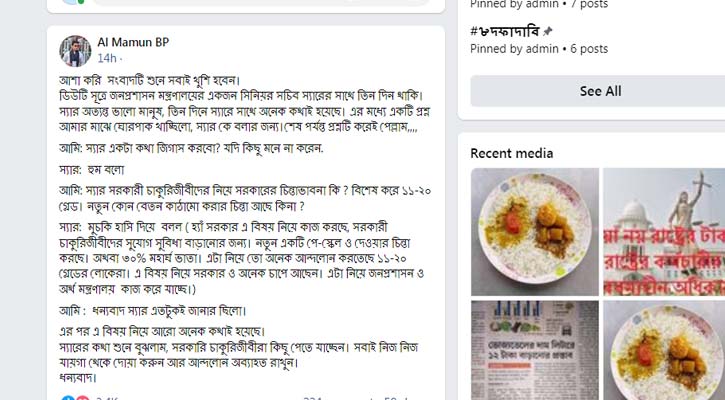This screenshot has width=725, height=400.
Task: Click the write-post input field at top
Action: click(x=261, y=2)
